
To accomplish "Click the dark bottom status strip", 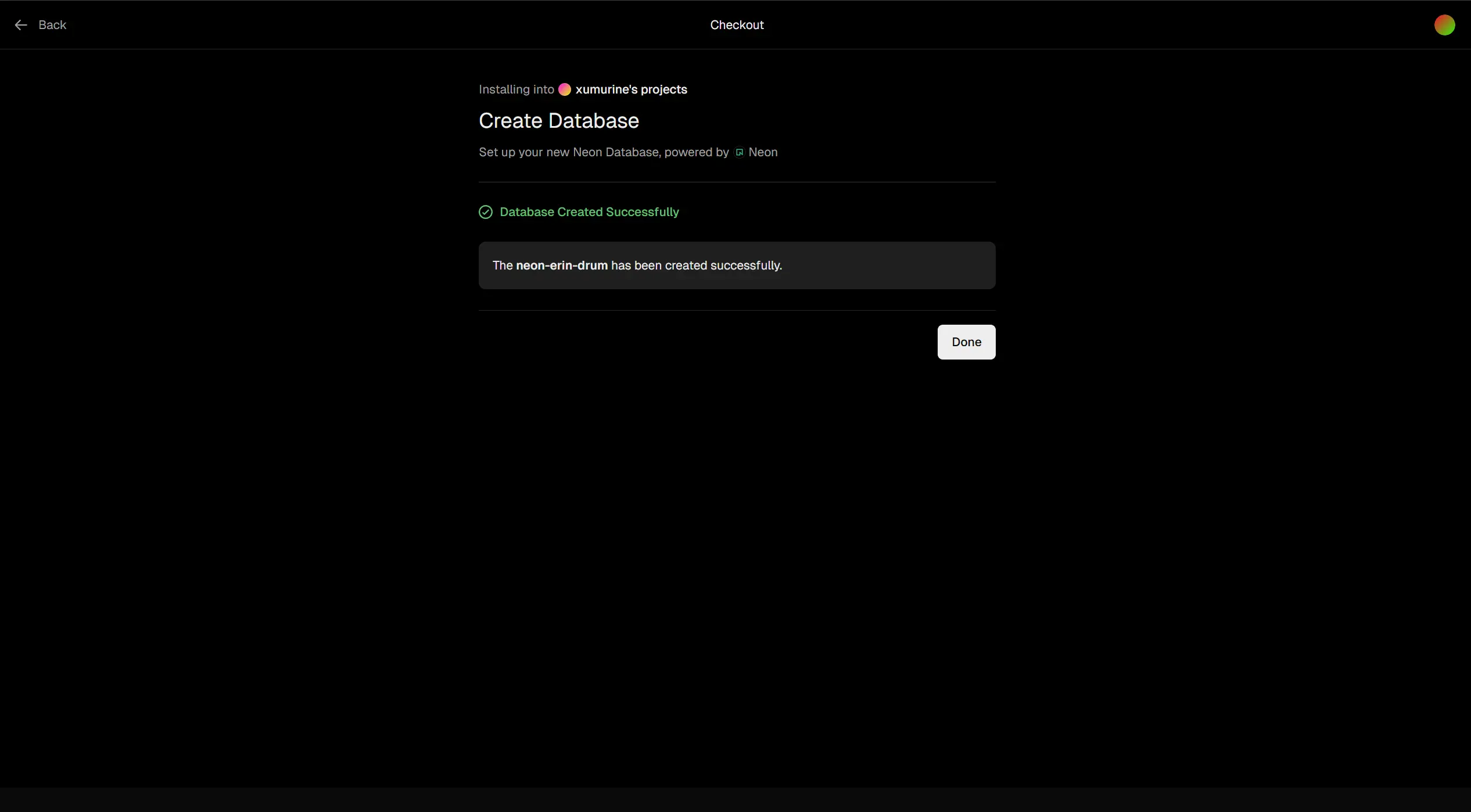I will [735, 799].
